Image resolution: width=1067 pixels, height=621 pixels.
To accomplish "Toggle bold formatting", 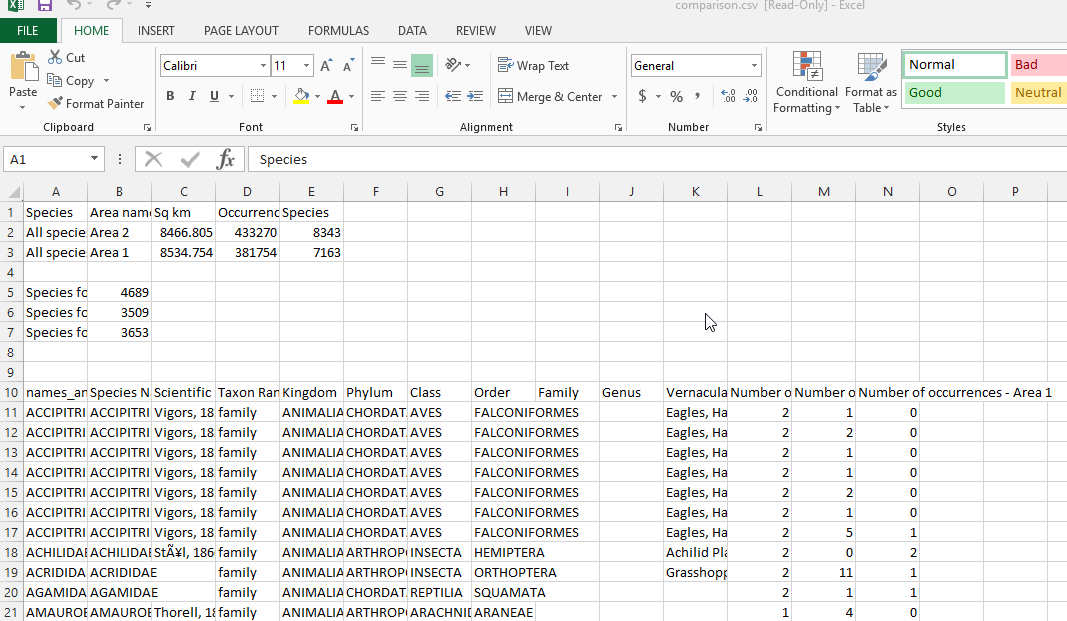I will pyautogui.click(x=170, y=96).
